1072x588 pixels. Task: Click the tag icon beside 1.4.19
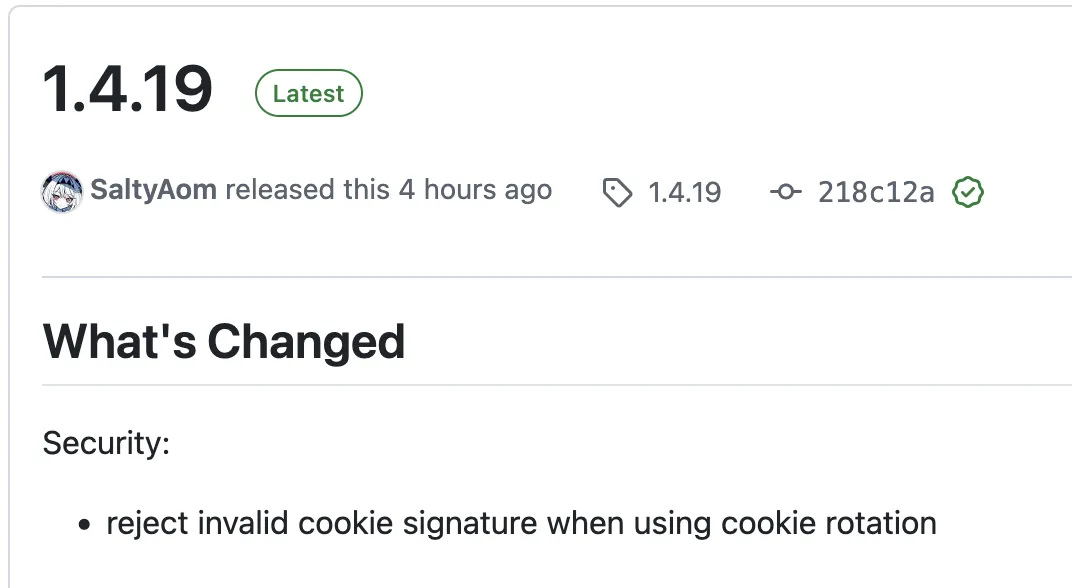pyautogui.click(x=617, y=192)
